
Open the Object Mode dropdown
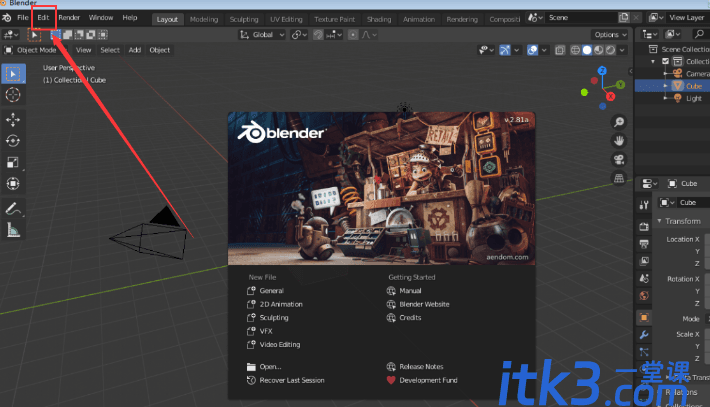36,50
